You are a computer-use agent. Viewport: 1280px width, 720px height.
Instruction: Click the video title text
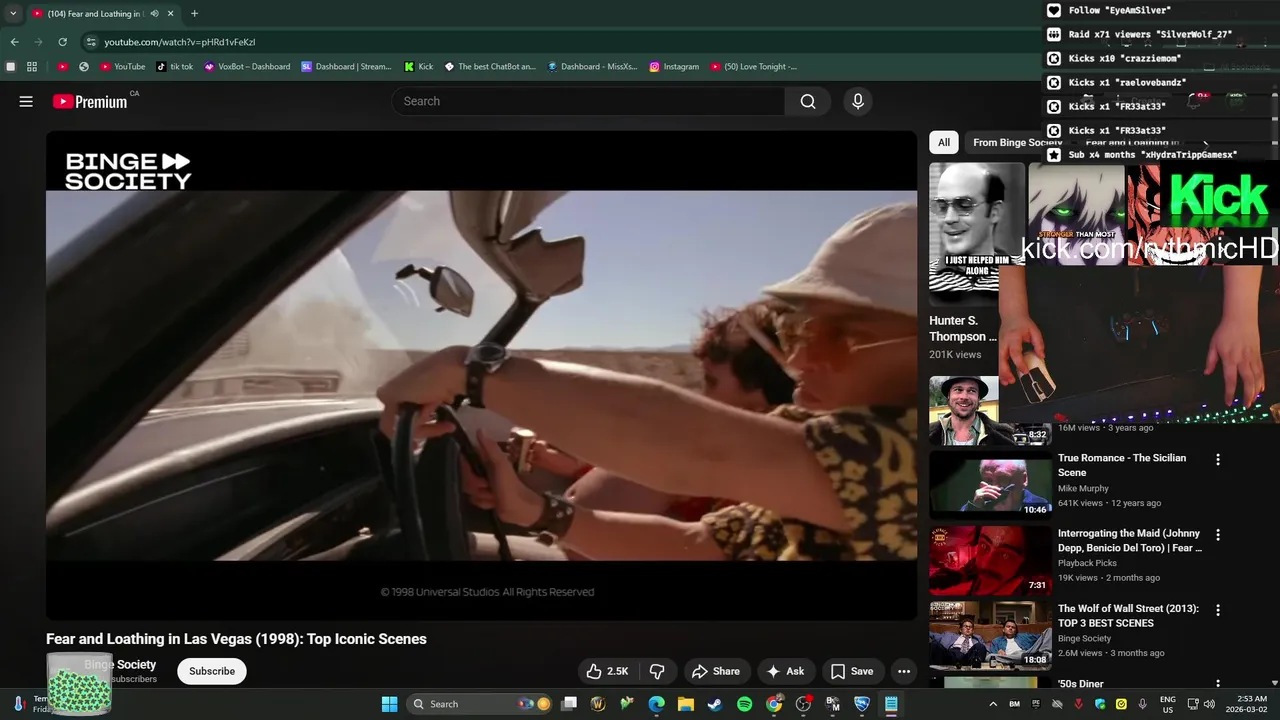point(236,639)
